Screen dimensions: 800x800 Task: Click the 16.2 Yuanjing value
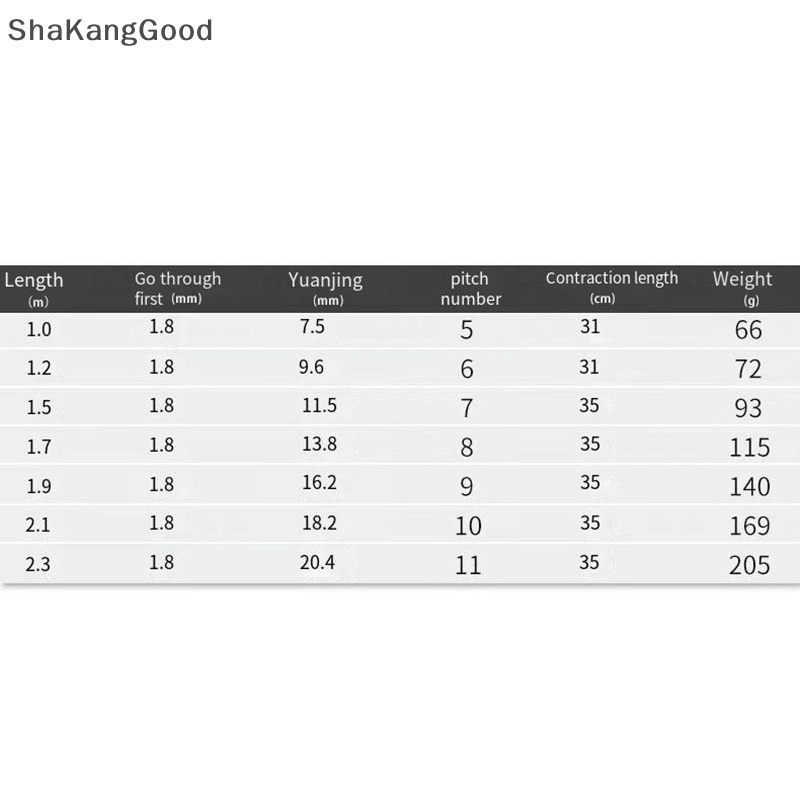[x=319, y=484]
